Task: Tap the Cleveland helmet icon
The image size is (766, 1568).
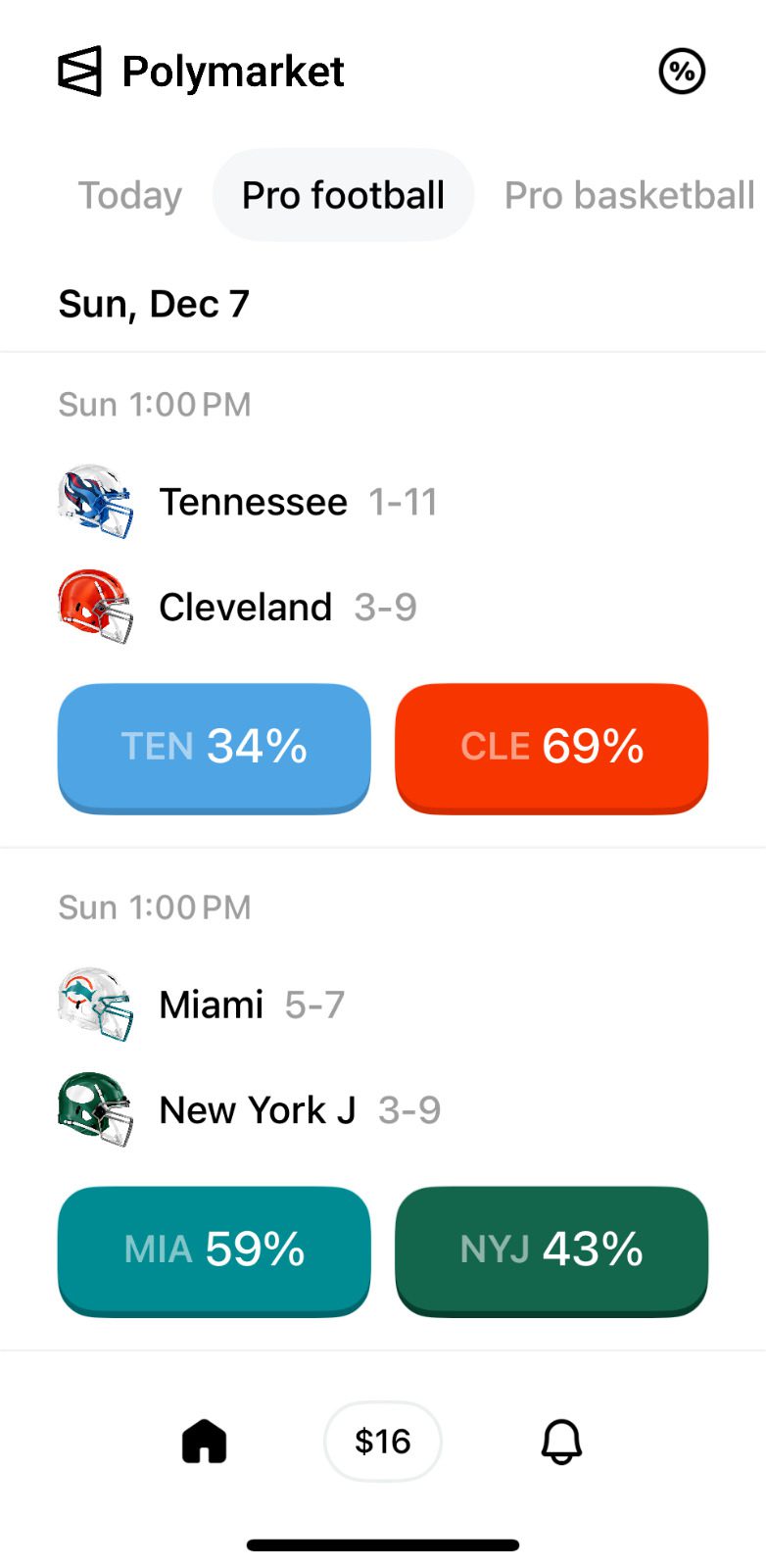Action: 95,607
